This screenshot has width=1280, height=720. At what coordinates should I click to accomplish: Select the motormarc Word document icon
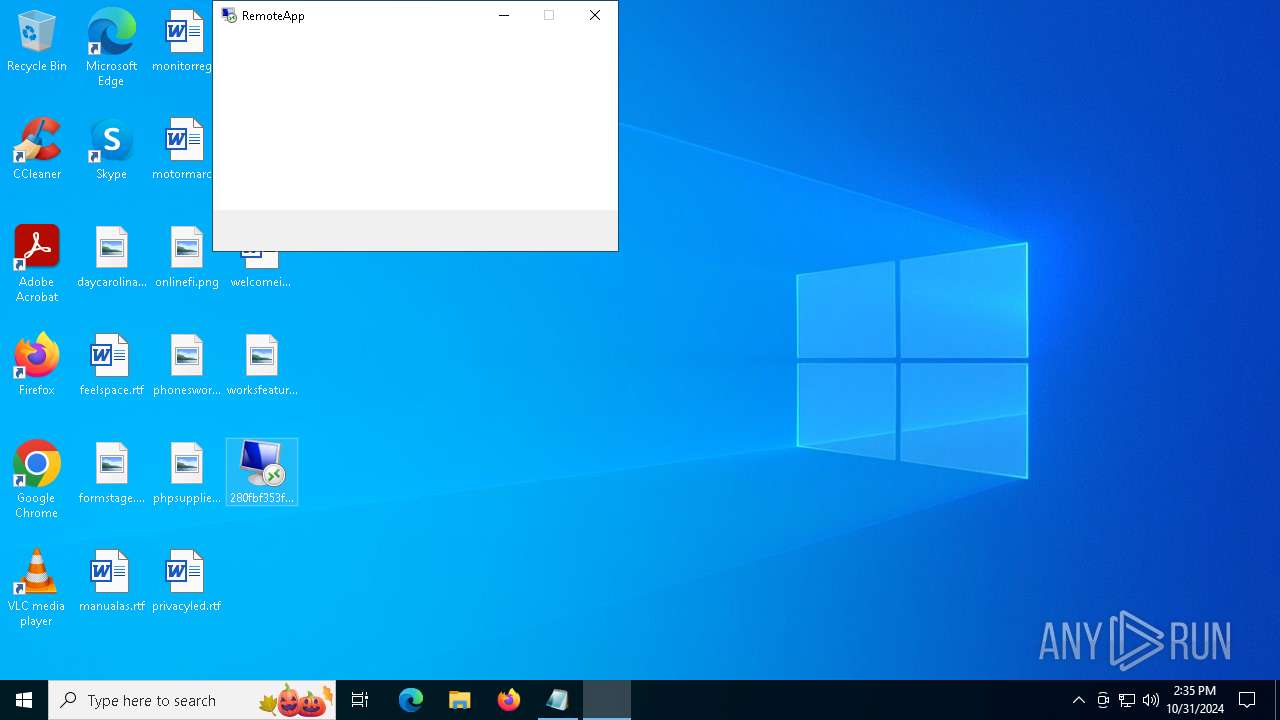tap(184, 150)
